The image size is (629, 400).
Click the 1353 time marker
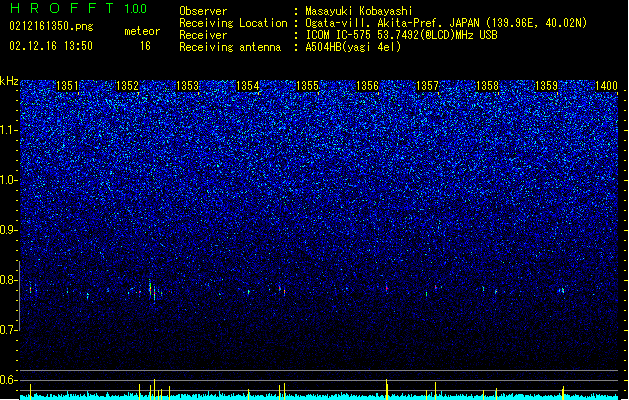187,86
